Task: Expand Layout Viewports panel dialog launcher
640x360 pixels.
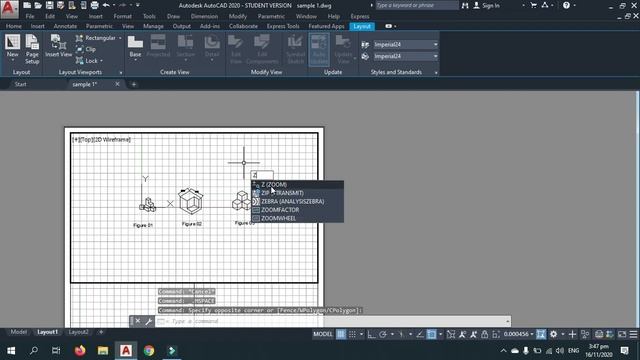Action: coord(121,73)
